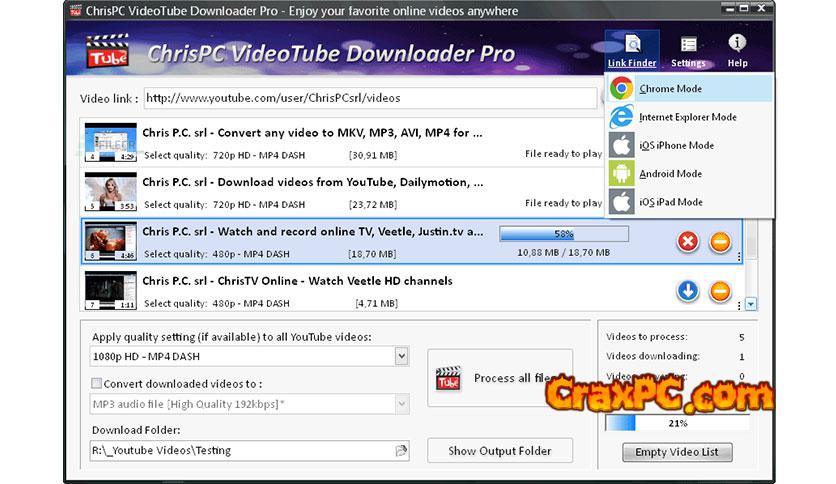Click the Tube clapperboard icon on Process all files

[448, 378]
